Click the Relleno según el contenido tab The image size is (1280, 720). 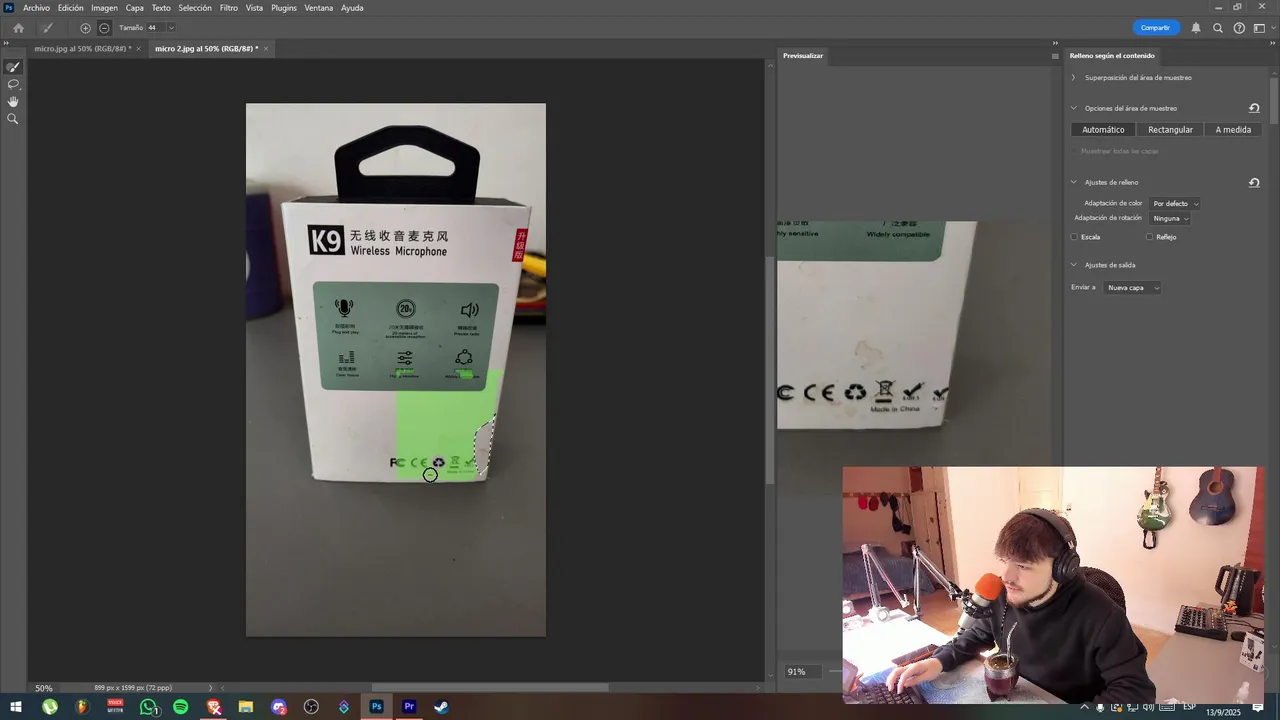1112,56
